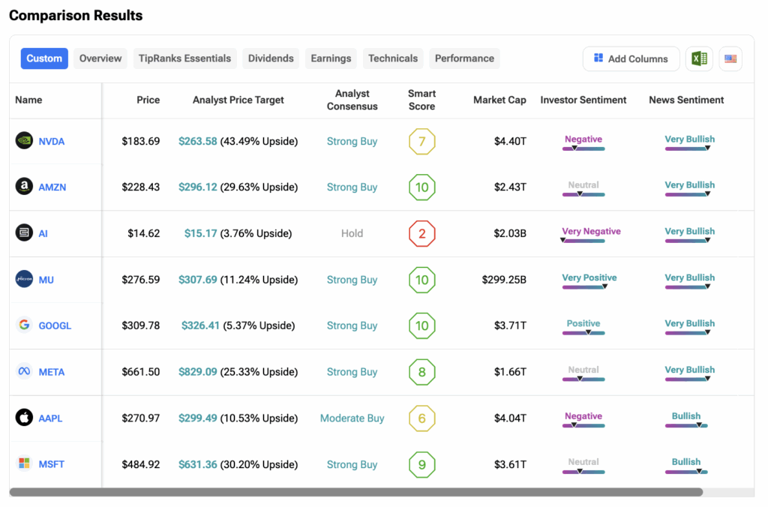Click the Micron MU logo icon

24,280
